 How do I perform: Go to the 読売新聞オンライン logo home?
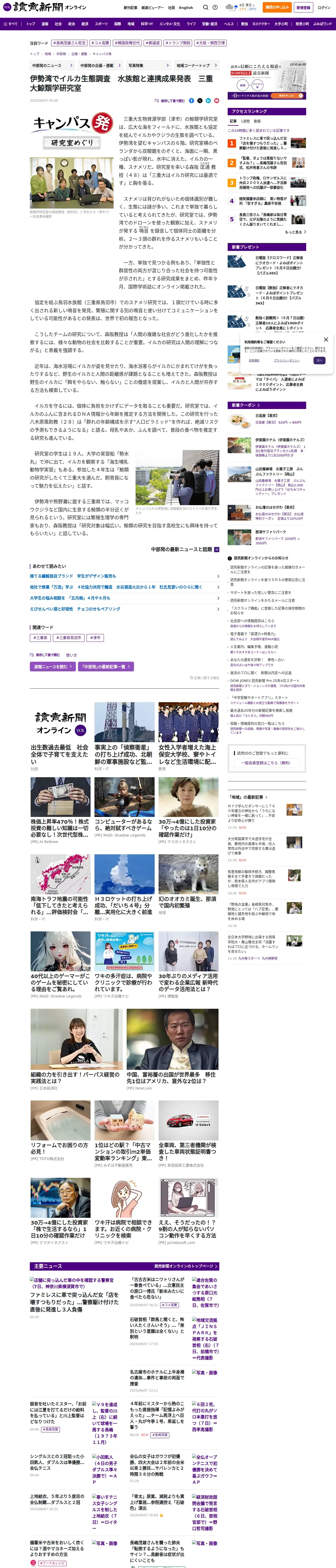(x=45, y=7)
